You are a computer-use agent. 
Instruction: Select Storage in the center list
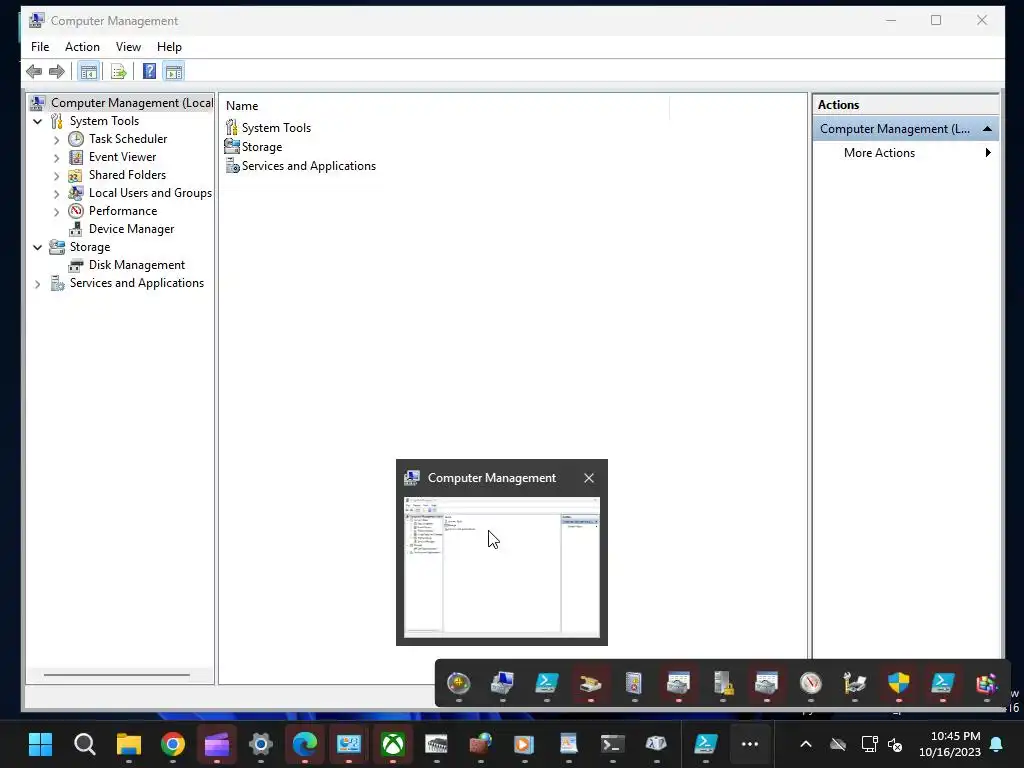pyautogui.click(x=262, y=147)
